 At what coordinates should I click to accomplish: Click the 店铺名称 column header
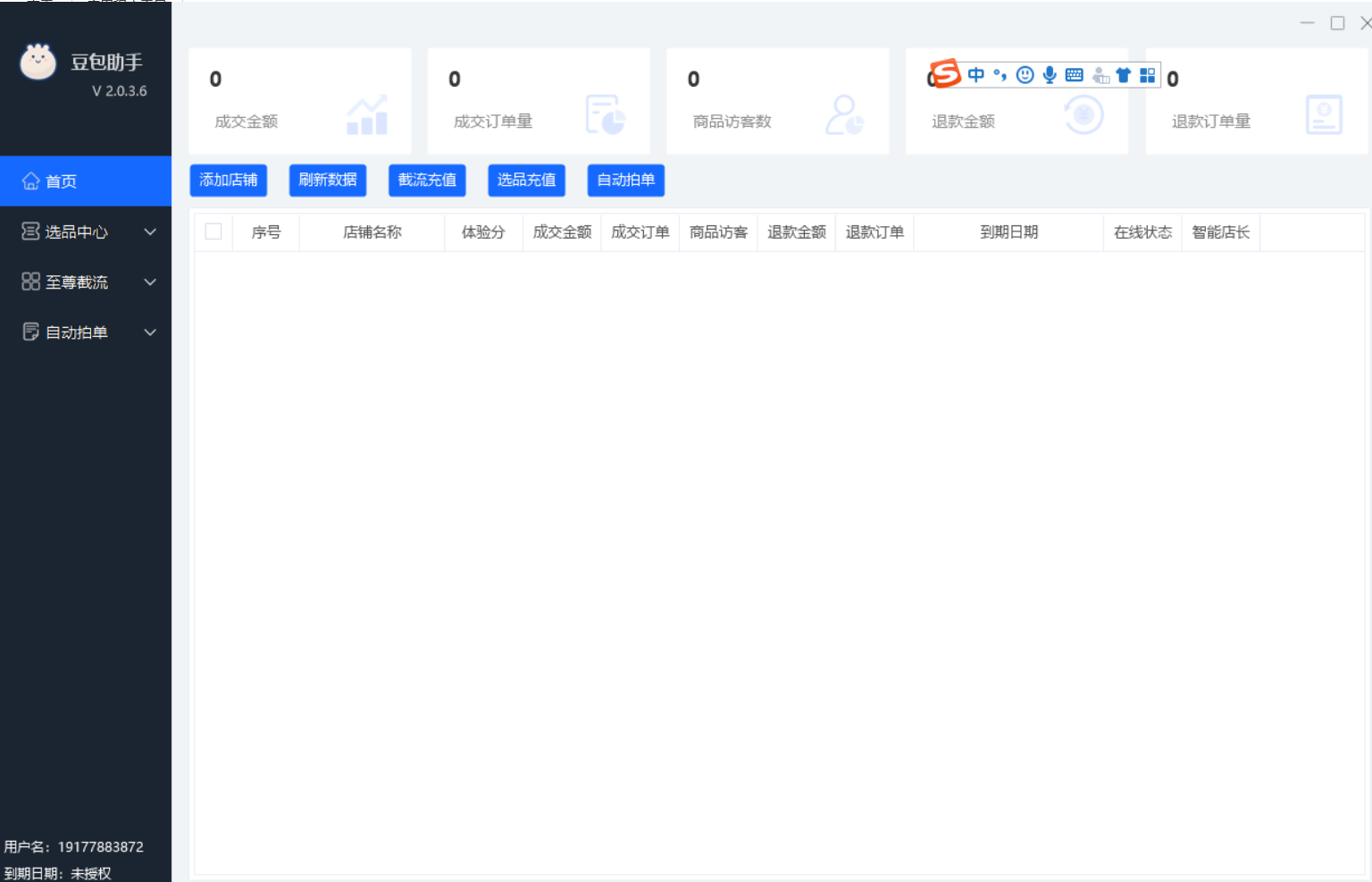372,232
